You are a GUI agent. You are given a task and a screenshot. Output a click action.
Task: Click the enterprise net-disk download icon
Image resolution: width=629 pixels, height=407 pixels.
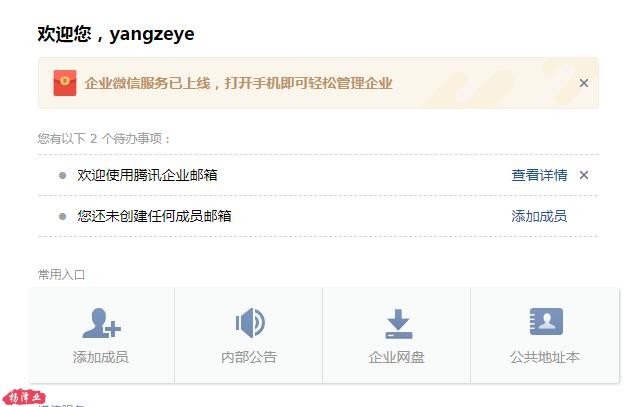398,324
